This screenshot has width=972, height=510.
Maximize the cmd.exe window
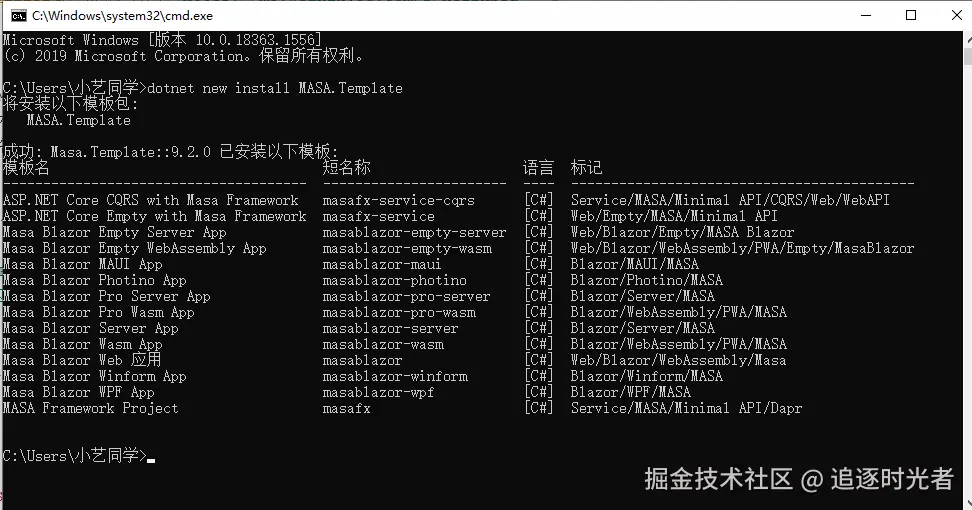(911, 15)
